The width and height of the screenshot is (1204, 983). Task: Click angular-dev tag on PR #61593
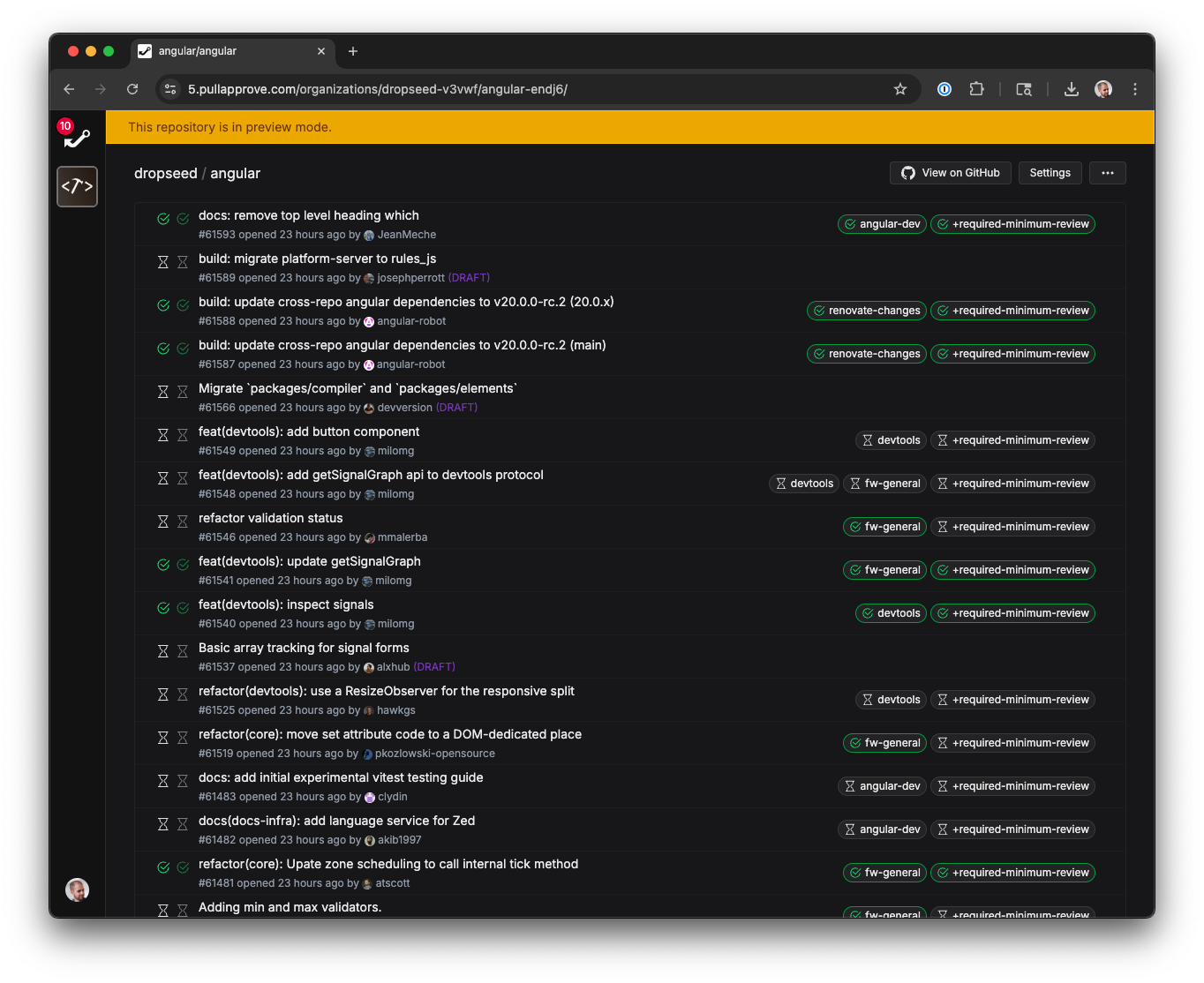point(882,224)
